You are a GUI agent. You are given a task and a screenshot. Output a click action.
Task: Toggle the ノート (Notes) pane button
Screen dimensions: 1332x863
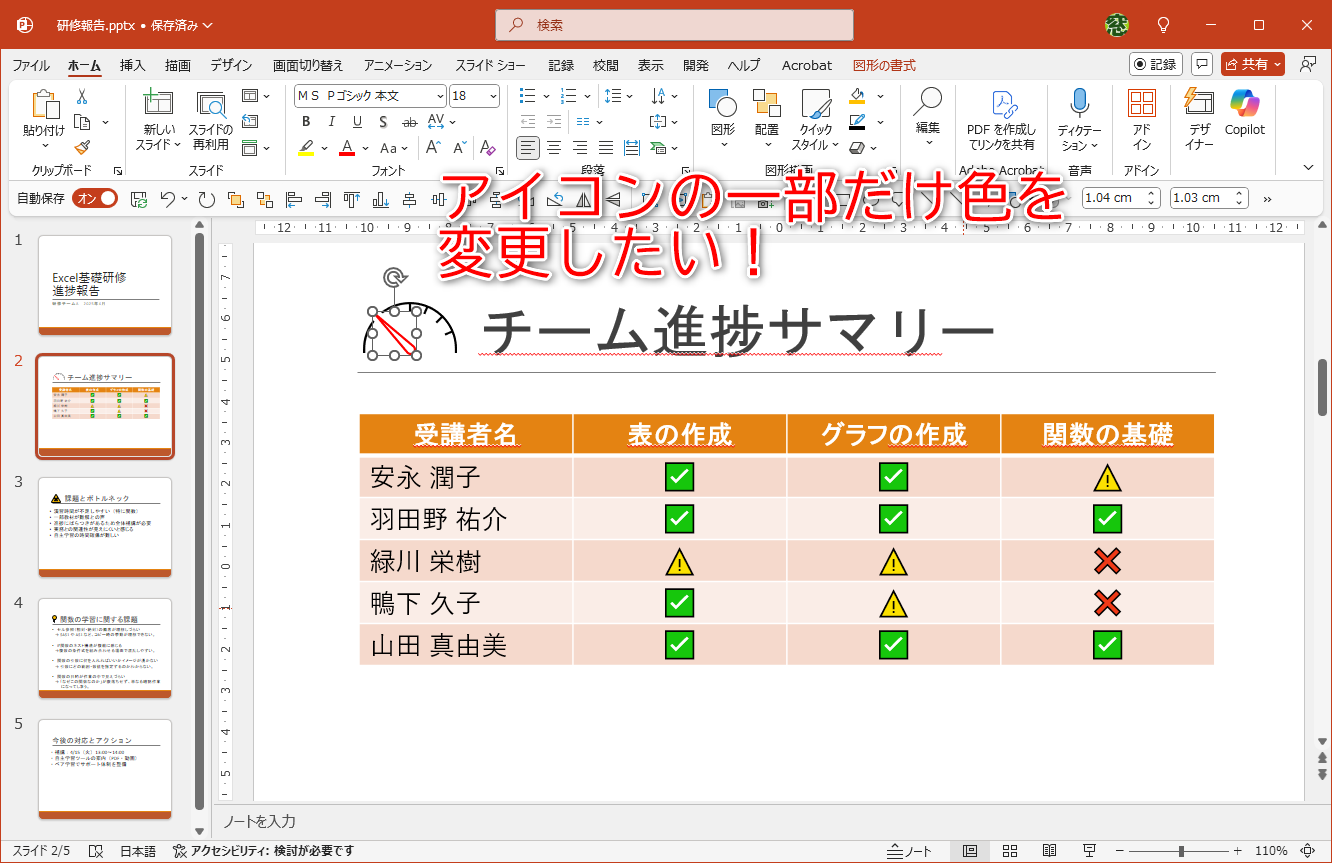[x=909, y=851]
